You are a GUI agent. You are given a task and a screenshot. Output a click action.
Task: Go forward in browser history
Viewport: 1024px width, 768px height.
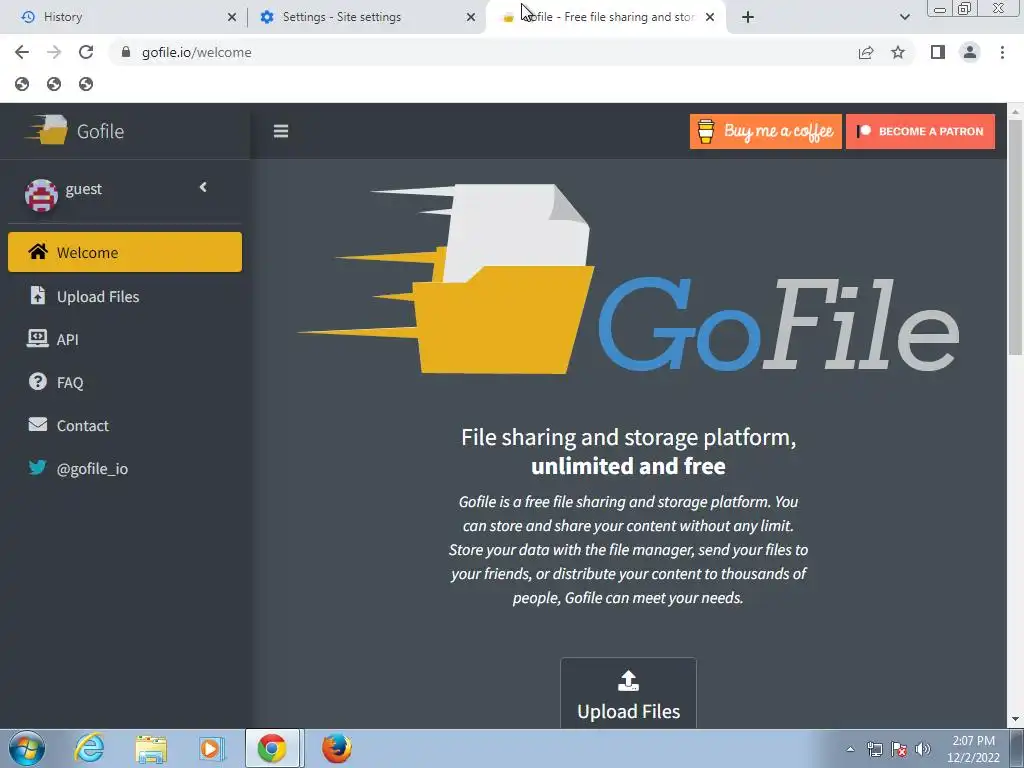point(54,52)
